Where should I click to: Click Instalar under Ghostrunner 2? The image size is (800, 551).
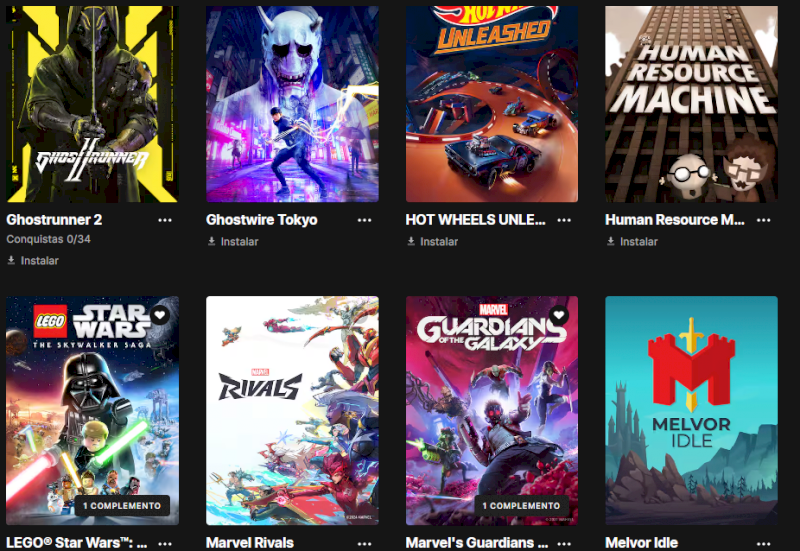[33, 261]
